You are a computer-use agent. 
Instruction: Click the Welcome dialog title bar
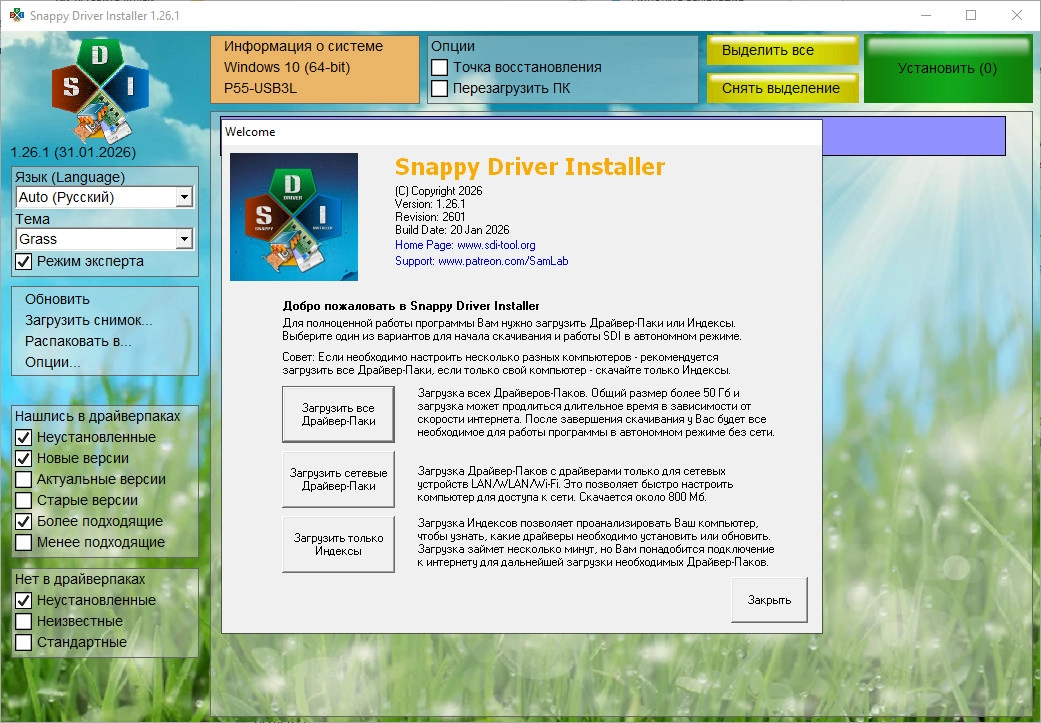click(x=521, y=131)
